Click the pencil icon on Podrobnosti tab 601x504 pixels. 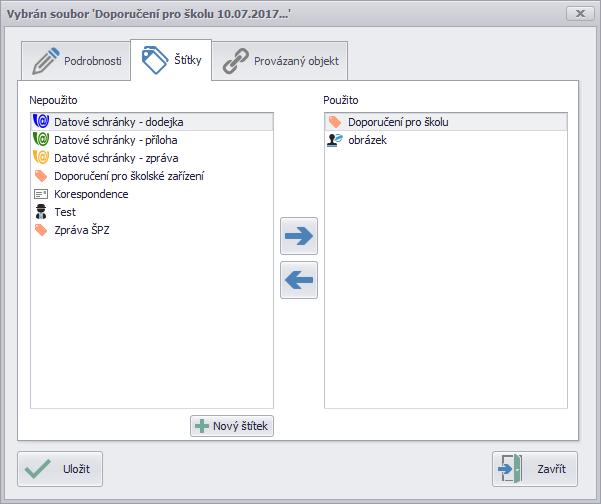tap(46, 61)
